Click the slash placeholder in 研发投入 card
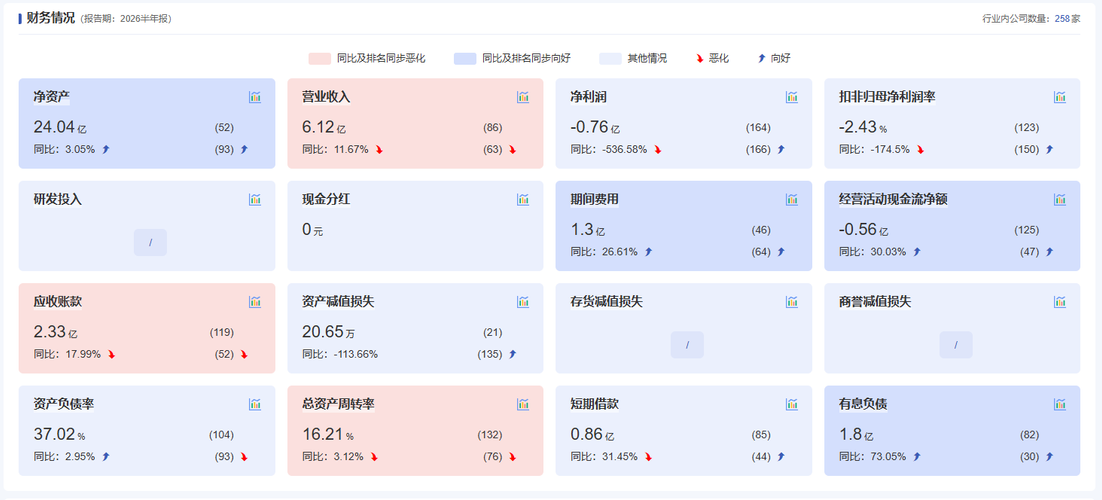The height and width of the screenshot is (500, 1102). [150, 243]
